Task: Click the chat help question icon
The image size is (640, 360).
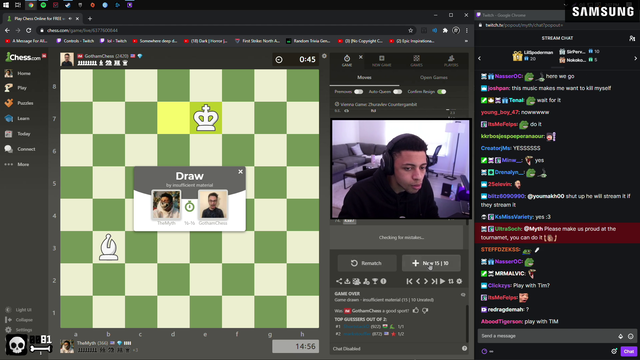Action: click(x=464, y=348)
